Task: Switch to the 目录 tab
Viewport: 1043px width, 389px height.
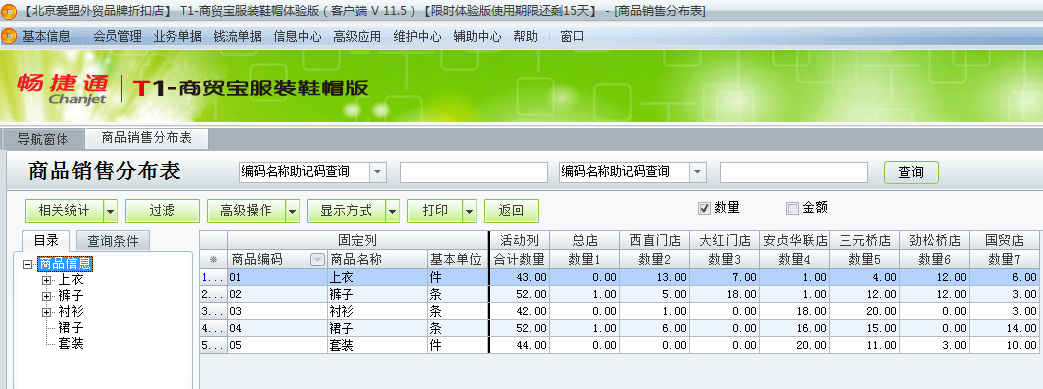Action: [47, 241]
